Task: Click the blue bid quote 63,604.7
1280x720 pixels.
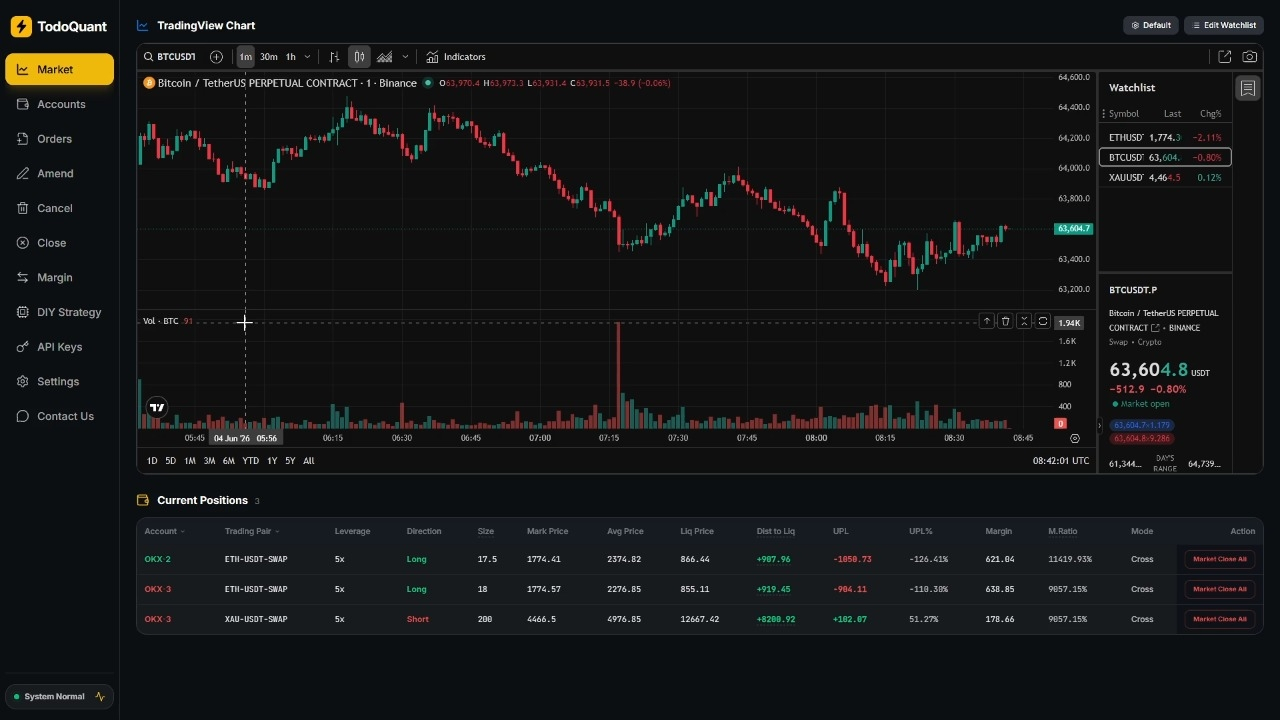Action: (x=1142, y=425)
